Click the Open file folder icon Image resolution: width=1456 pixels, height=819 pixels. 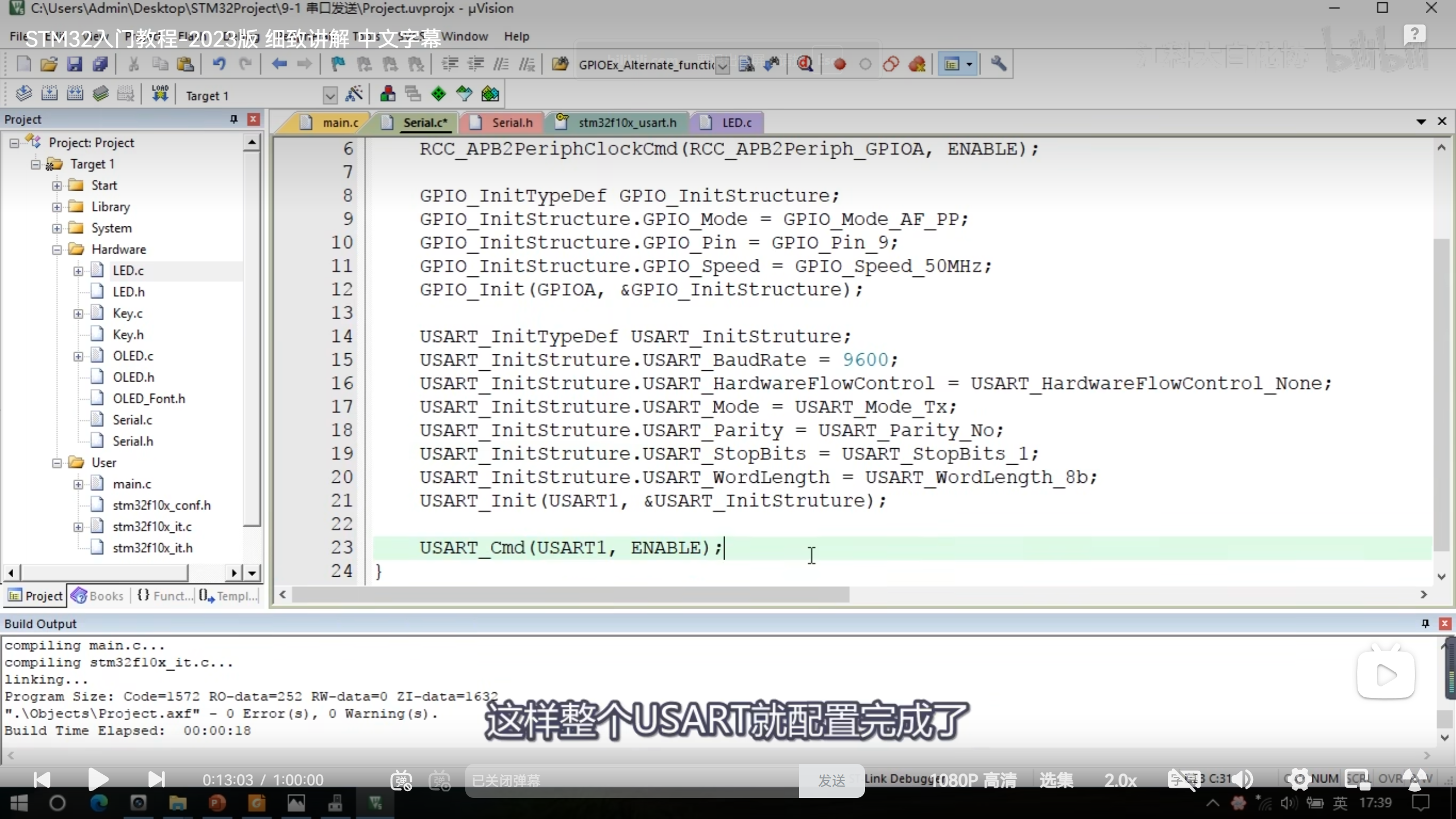click(x=49, y=64)
